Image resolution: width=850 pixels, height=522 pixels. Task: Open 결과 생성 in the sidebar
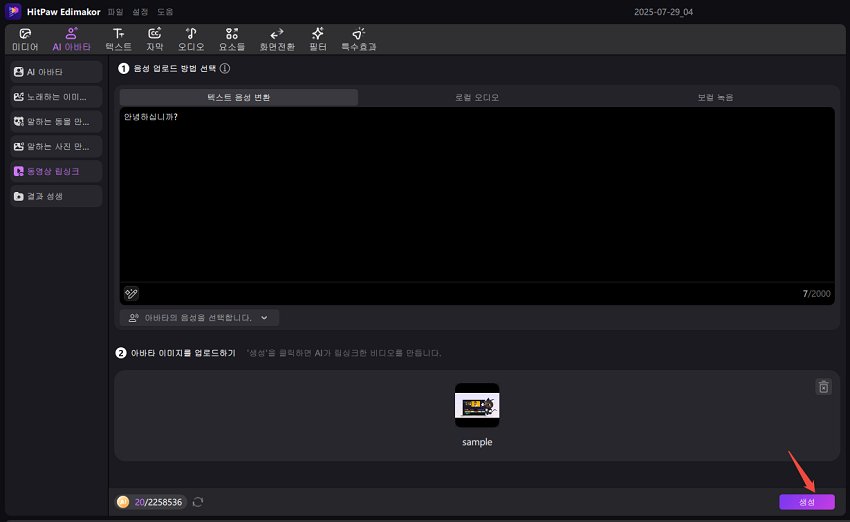[56, 196]
